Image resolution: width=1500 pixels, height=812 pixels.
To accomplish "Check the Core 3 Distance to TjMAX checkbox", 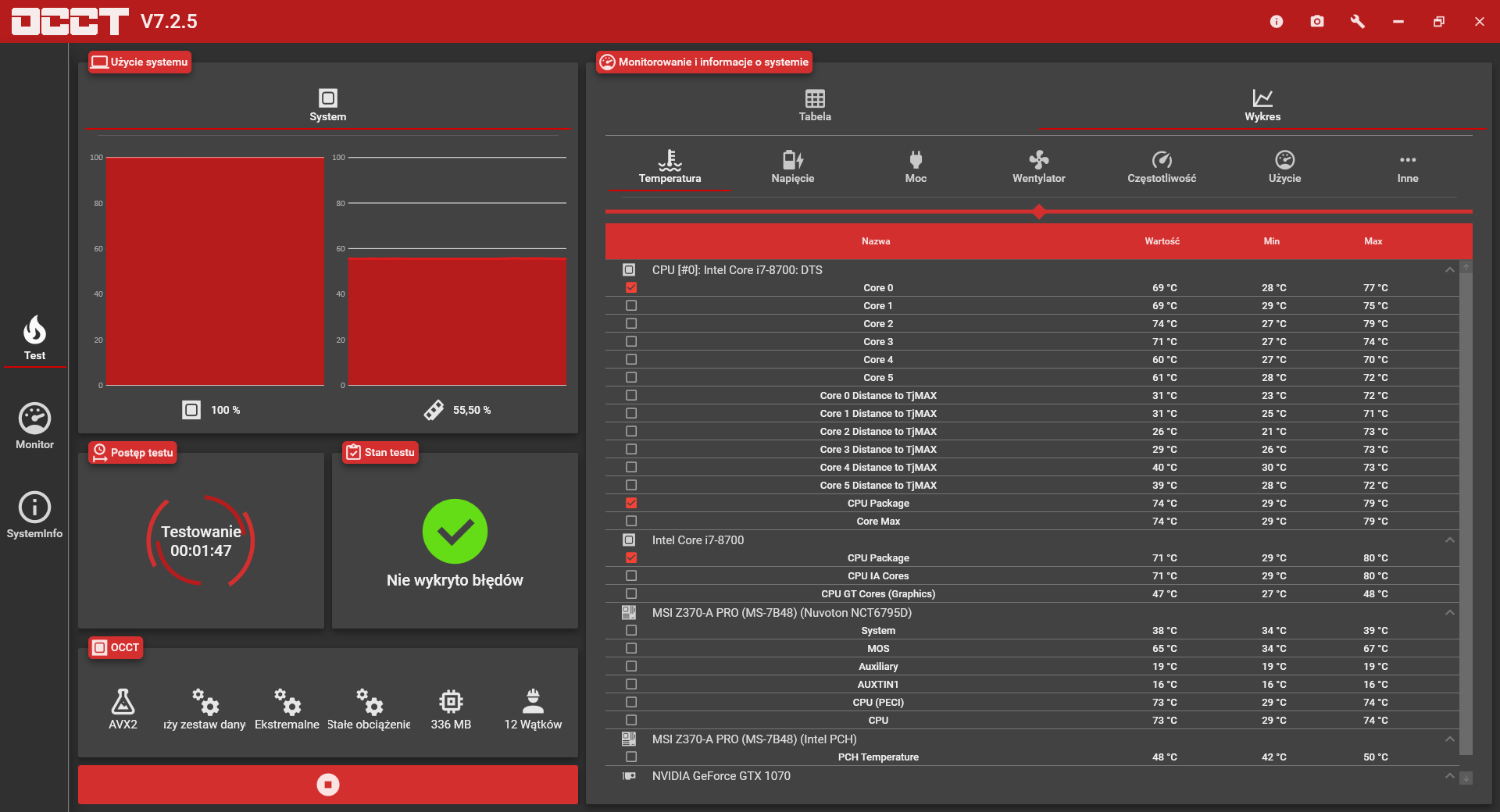I will 631,450.
